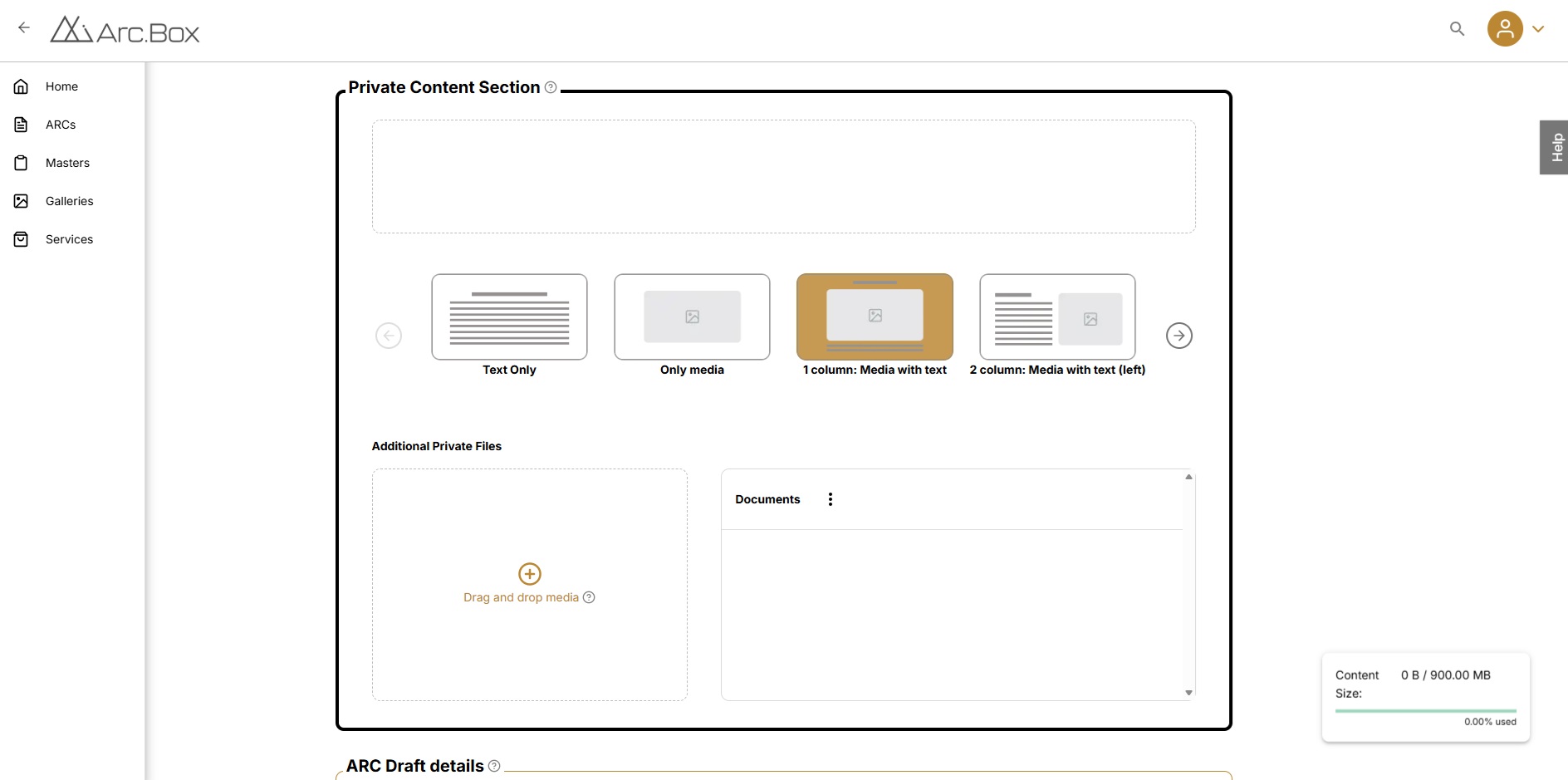Click the back arrow icon
The image size is (1568, 780).
pos(24,27)
